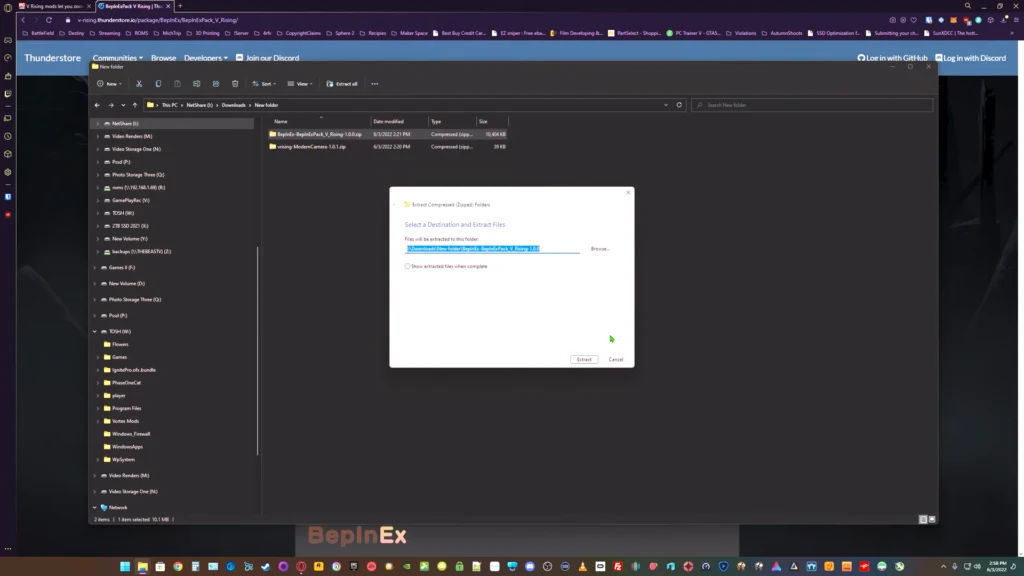Open a new browser tab
Viewport: 1024px width, 576px height.
click(x=180, y=6)
